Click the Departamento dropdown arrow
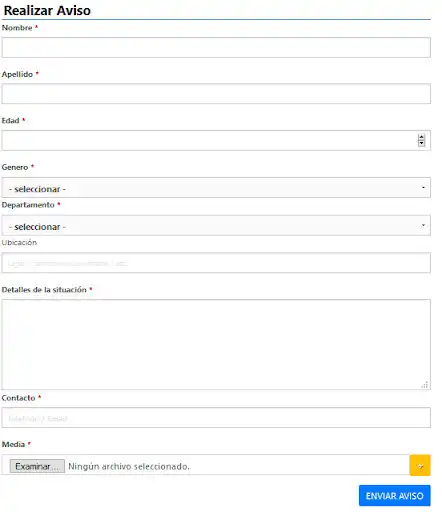The width and height of the screenshot is (442, 512). pos(423,225)
